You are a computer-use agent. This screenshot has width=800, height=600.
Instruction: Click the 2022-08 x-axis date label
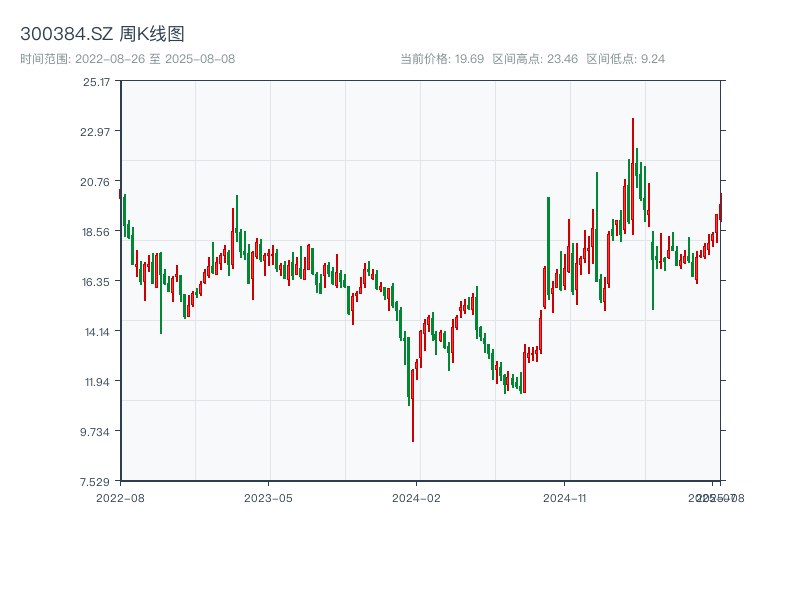point(120,497)
